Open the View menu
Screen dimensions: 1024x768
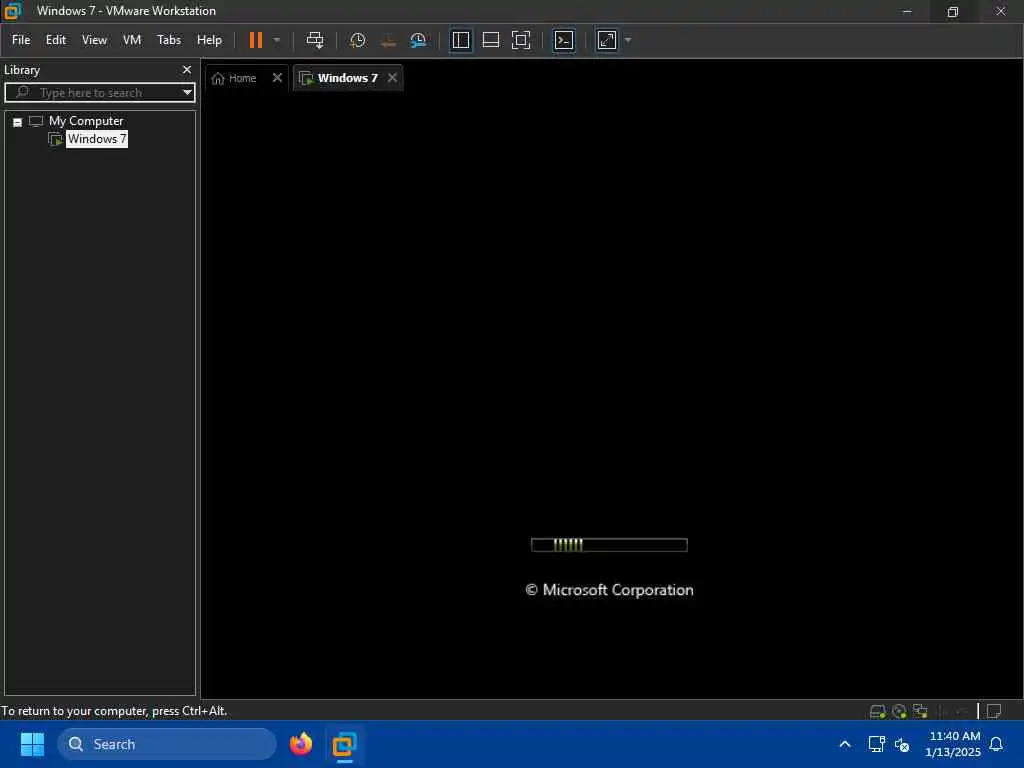tap(94, 40)
